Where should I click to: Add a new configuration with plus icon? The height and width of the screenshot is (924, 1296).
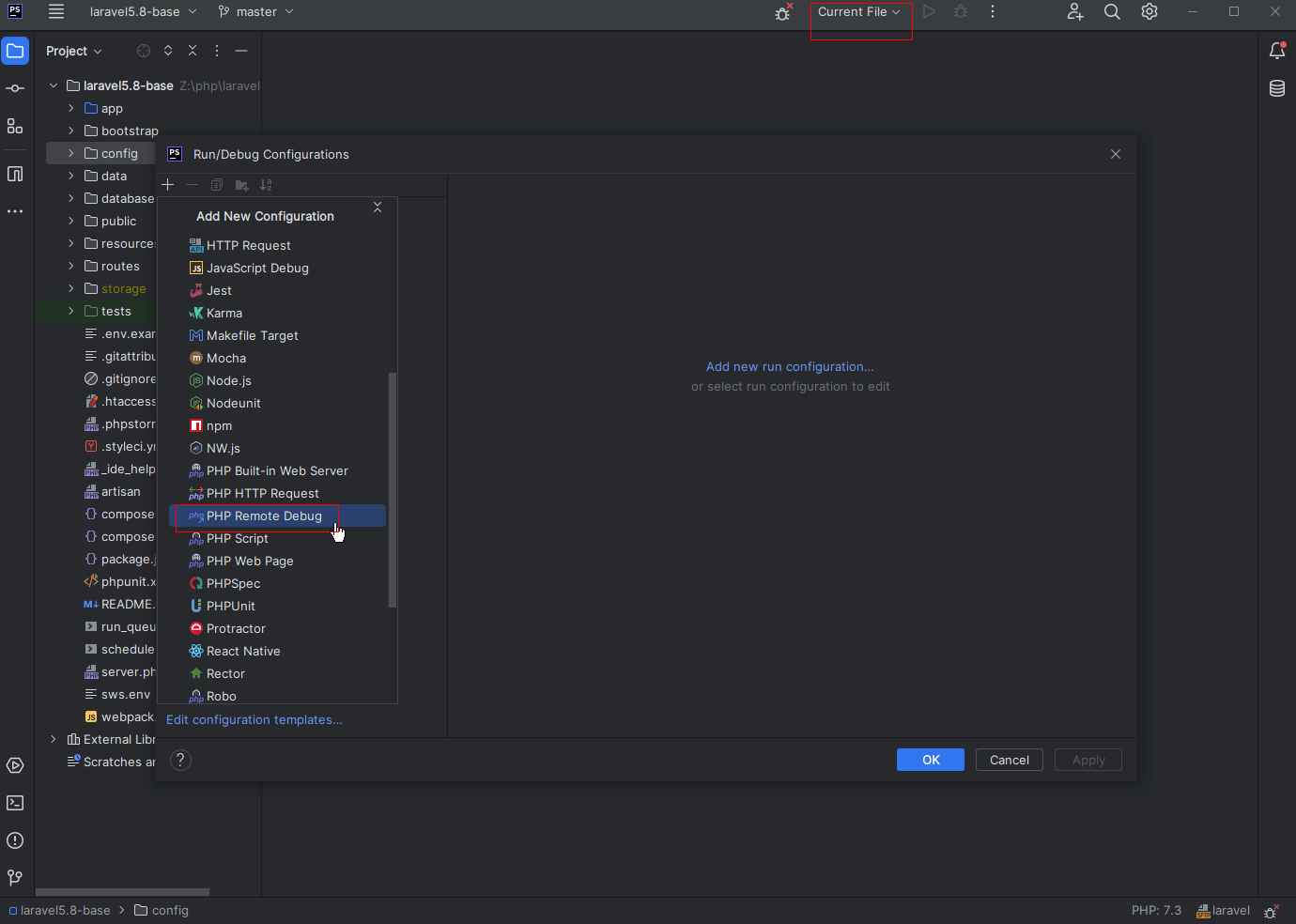tap(168, 185)
